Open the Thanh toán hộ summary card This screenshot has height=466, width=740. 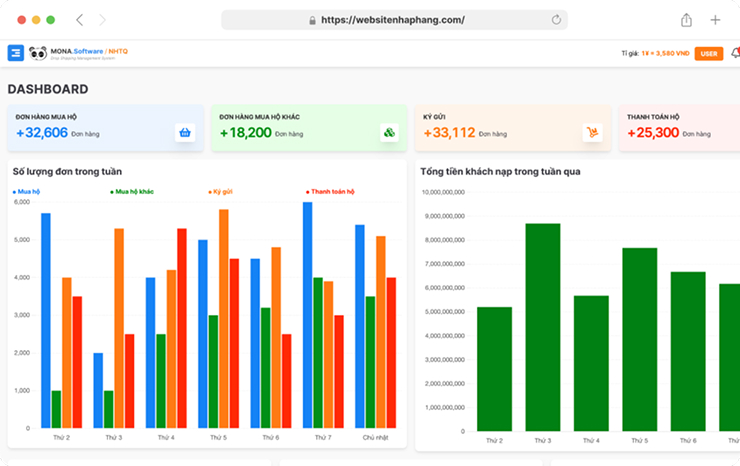[678, 127]
